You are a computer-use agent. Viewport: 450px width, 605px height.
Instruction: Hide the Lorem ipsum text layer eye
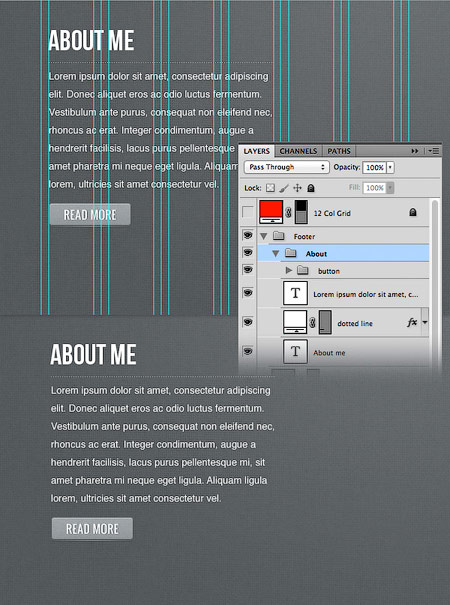point(248,293)
